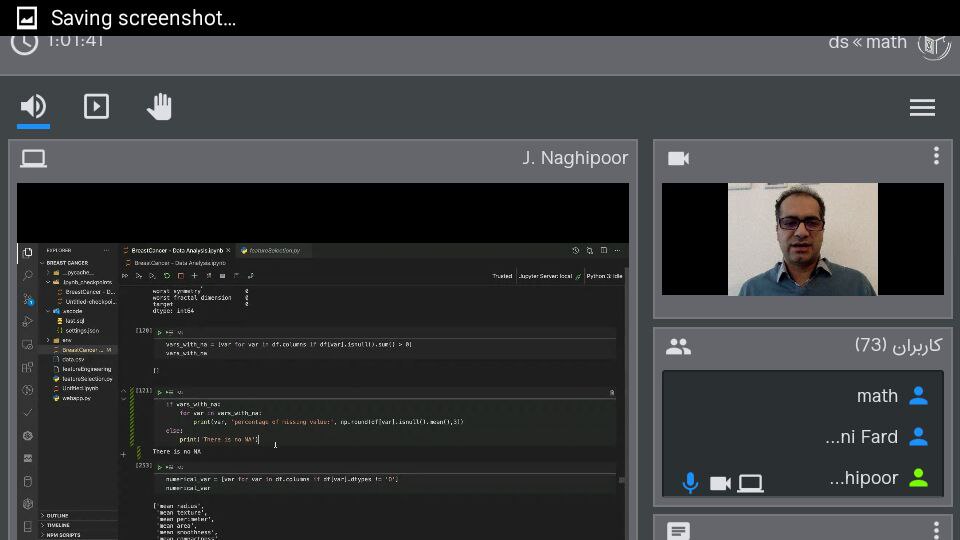Screen dimensions: 960x540
Task: Toggle the speaker audio icon
Action: coord(33,107)
